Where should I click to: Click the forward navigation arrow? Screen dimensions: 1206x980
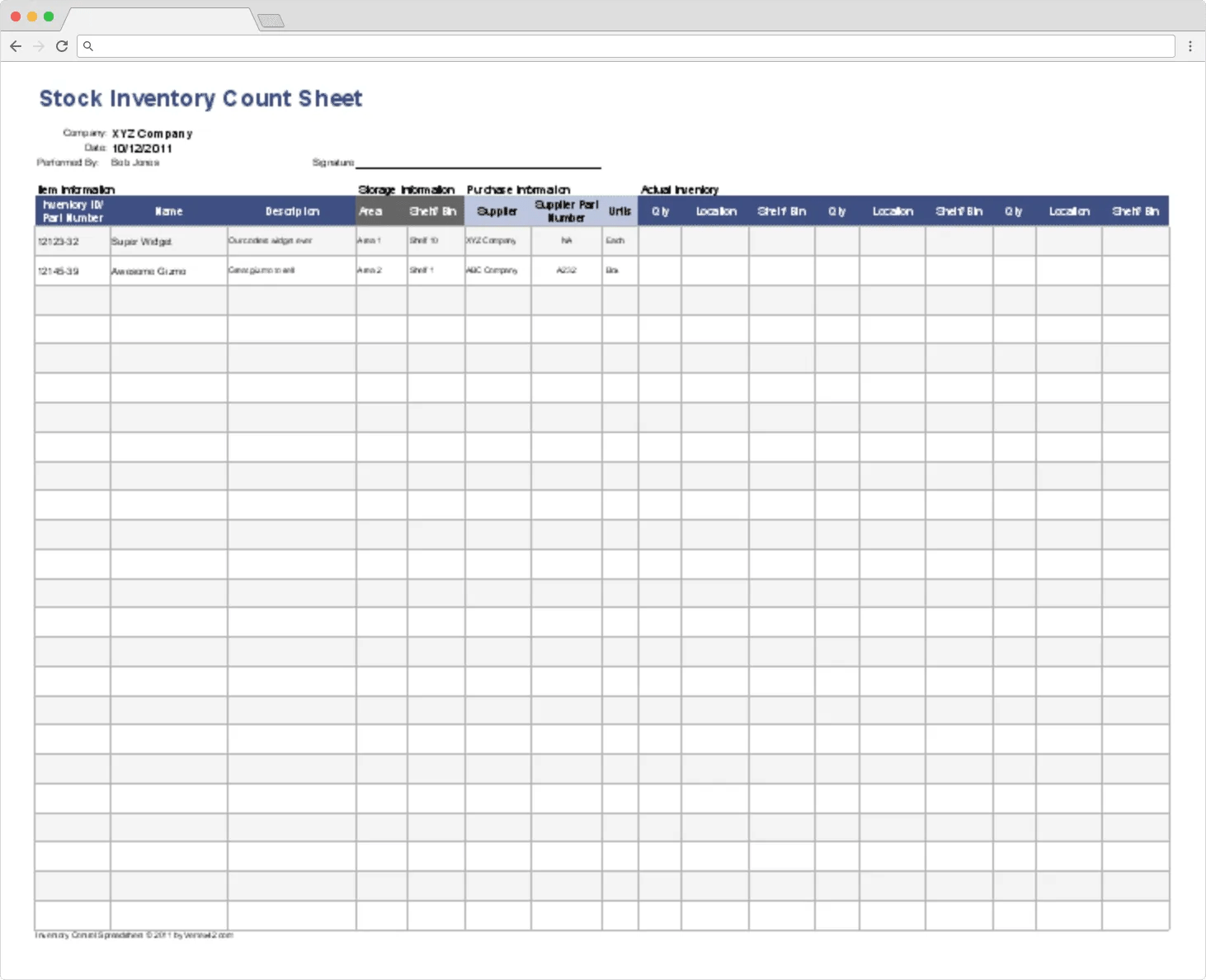click(x=38, y=46)
